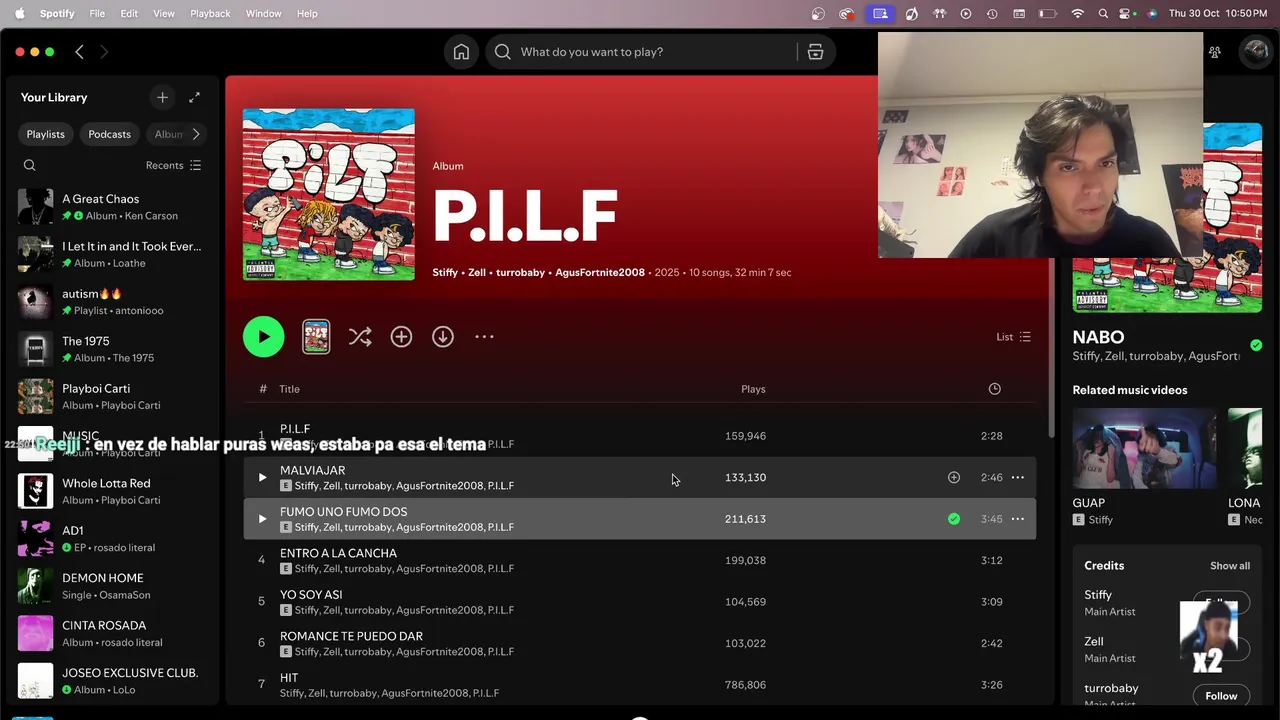Viewport: 1280px width, 720px height.
Task: Open album more options ellipsis
Action: coord(484,337)
